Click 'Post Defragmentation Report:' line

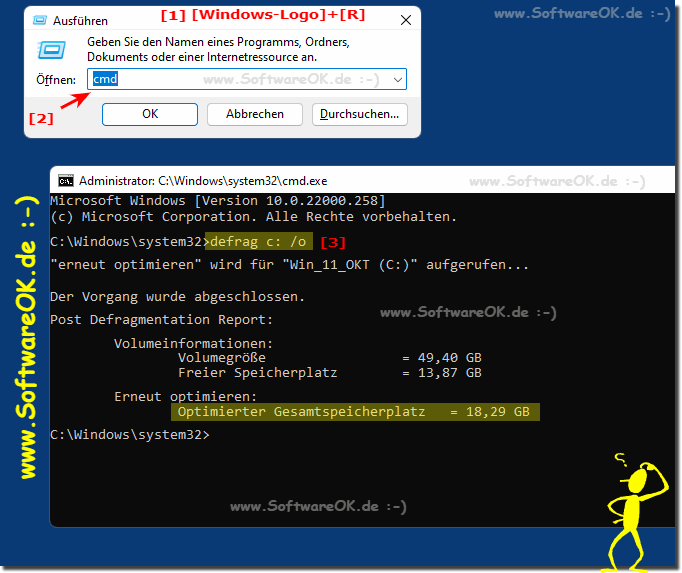(x=161, y=320)
